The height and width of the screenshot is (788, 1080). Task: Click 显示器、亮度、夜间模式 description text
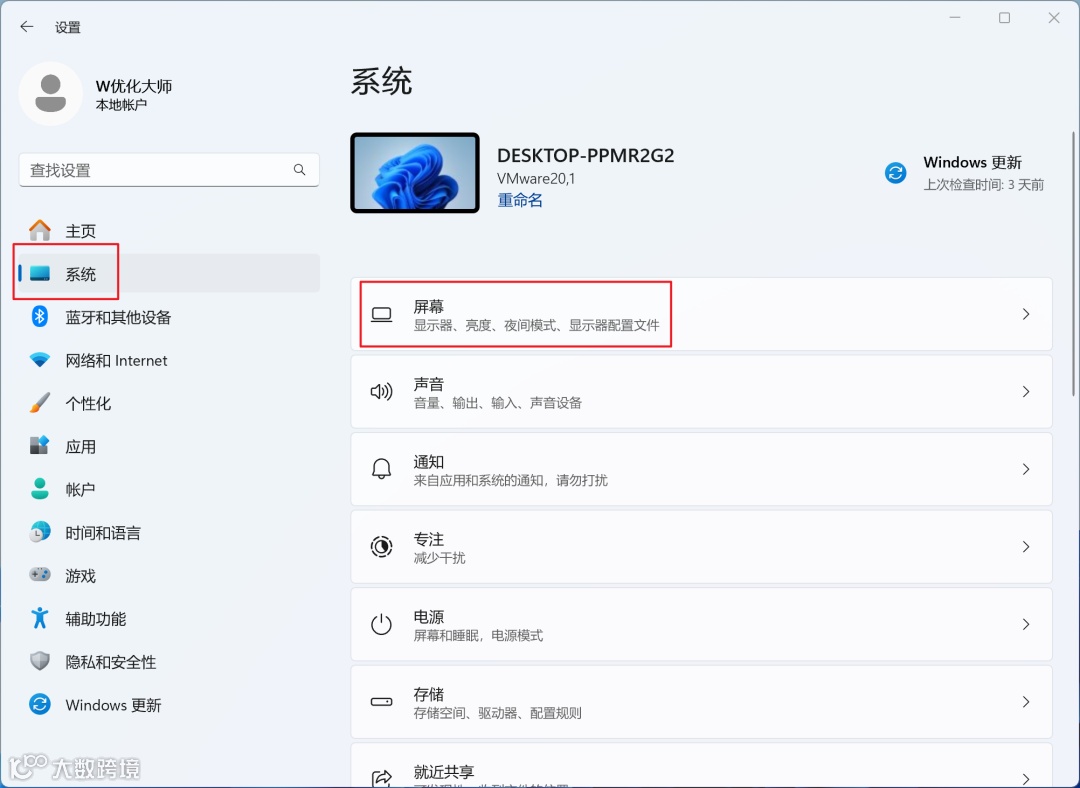537,325
